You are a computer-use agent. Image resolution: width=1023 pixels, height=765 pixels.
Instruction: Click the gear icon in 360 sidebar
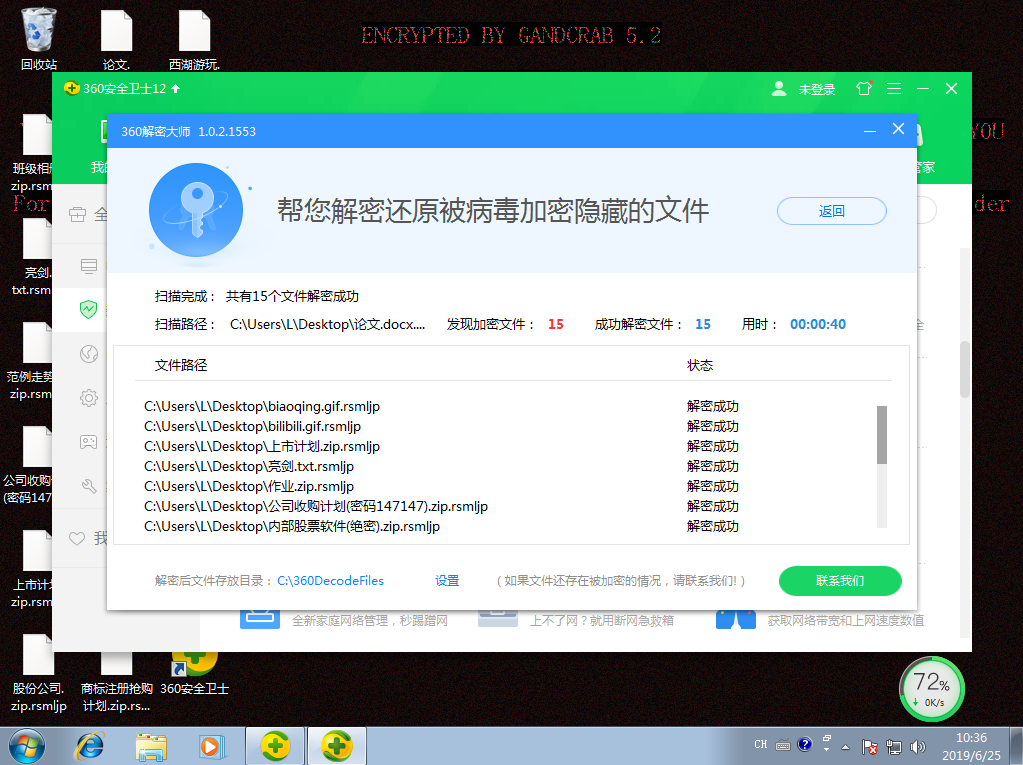tap(89, 398)
